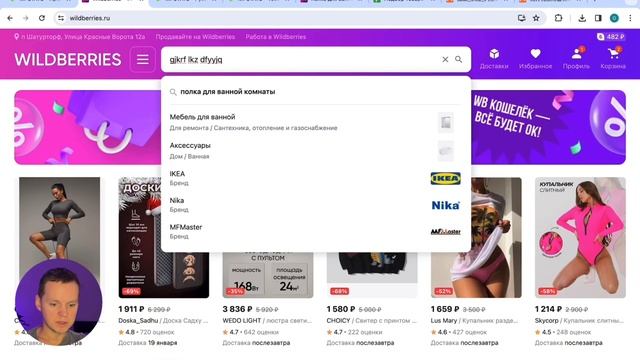This screenshot has height=360, width=640.
Task: Open site info icon in address bar
Action: coord(61,18)
